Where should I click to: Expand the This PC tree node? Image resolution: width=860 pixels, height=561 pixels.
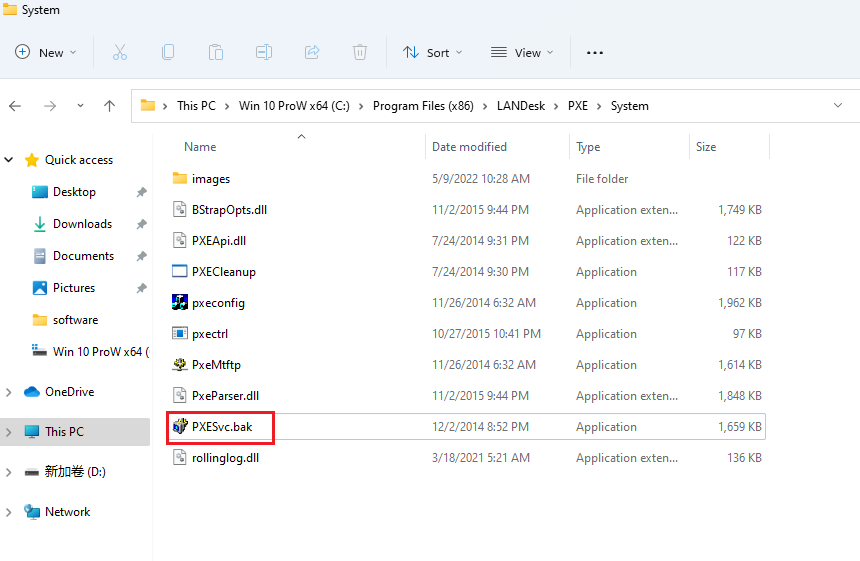pyautogui.click(x=9, y=432)
